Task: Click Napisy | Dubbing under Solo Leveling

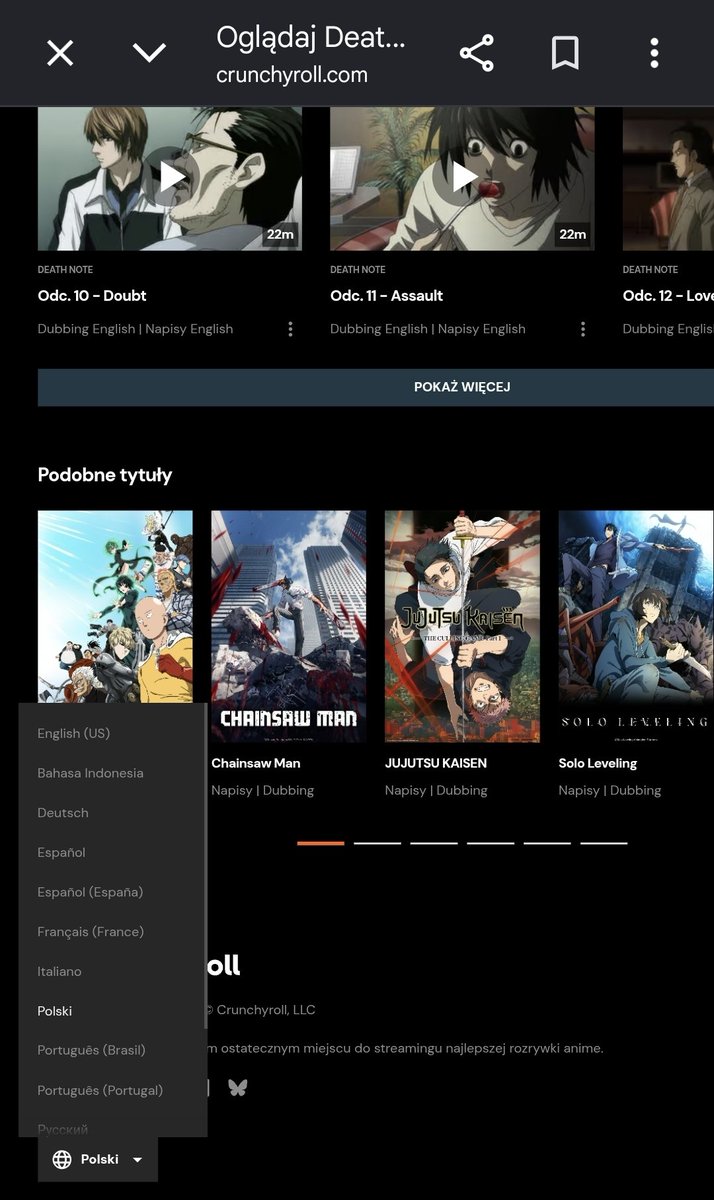Action: [610, 790]
